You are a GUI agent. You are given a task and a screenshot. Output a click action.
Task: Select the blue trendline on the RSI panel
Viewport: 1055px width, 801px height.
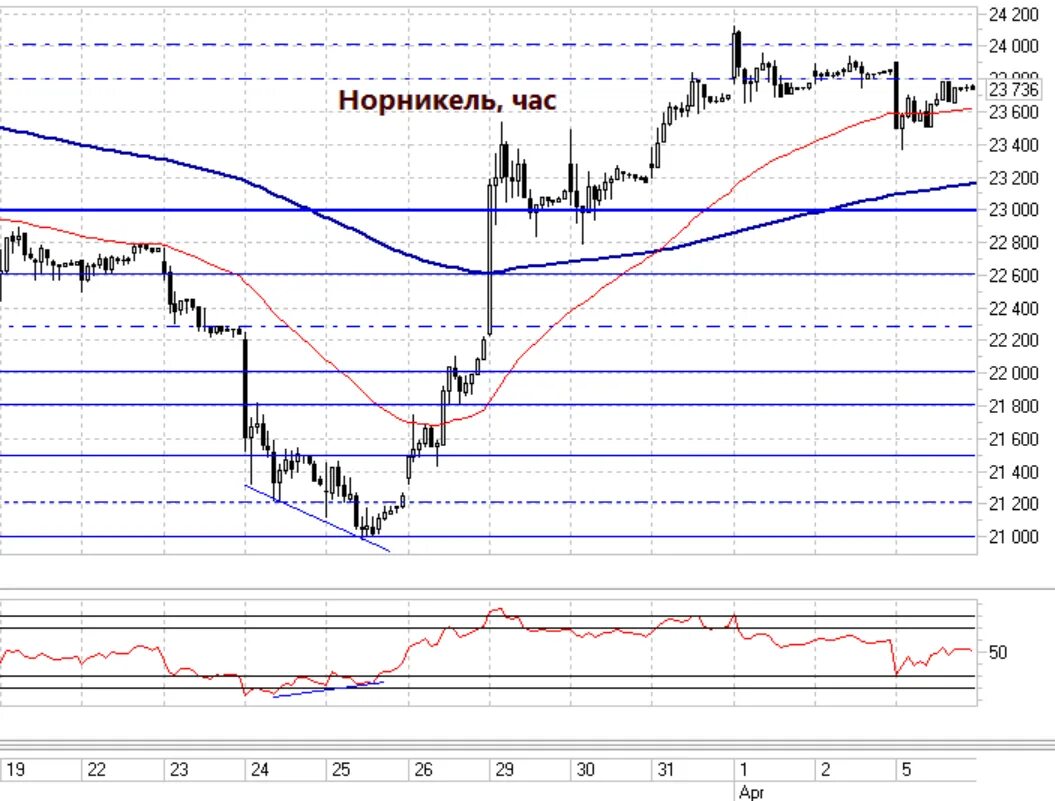[328, 689]
